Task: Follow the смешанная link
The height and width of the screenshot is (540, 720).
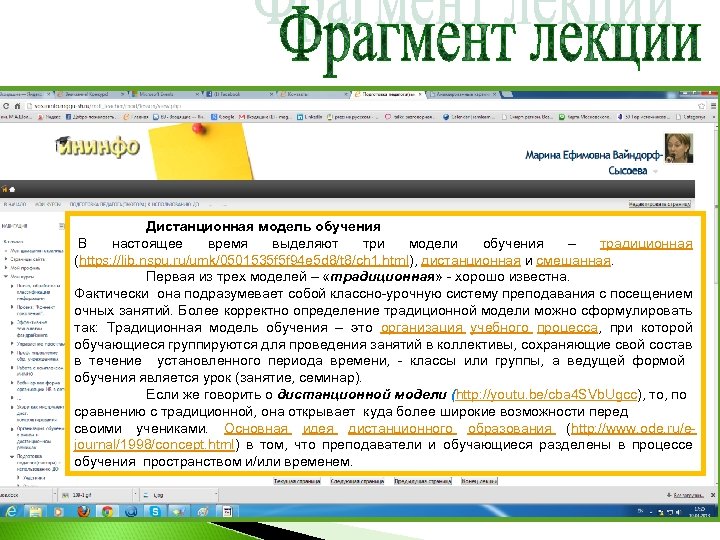Action: tap(573, 260)
